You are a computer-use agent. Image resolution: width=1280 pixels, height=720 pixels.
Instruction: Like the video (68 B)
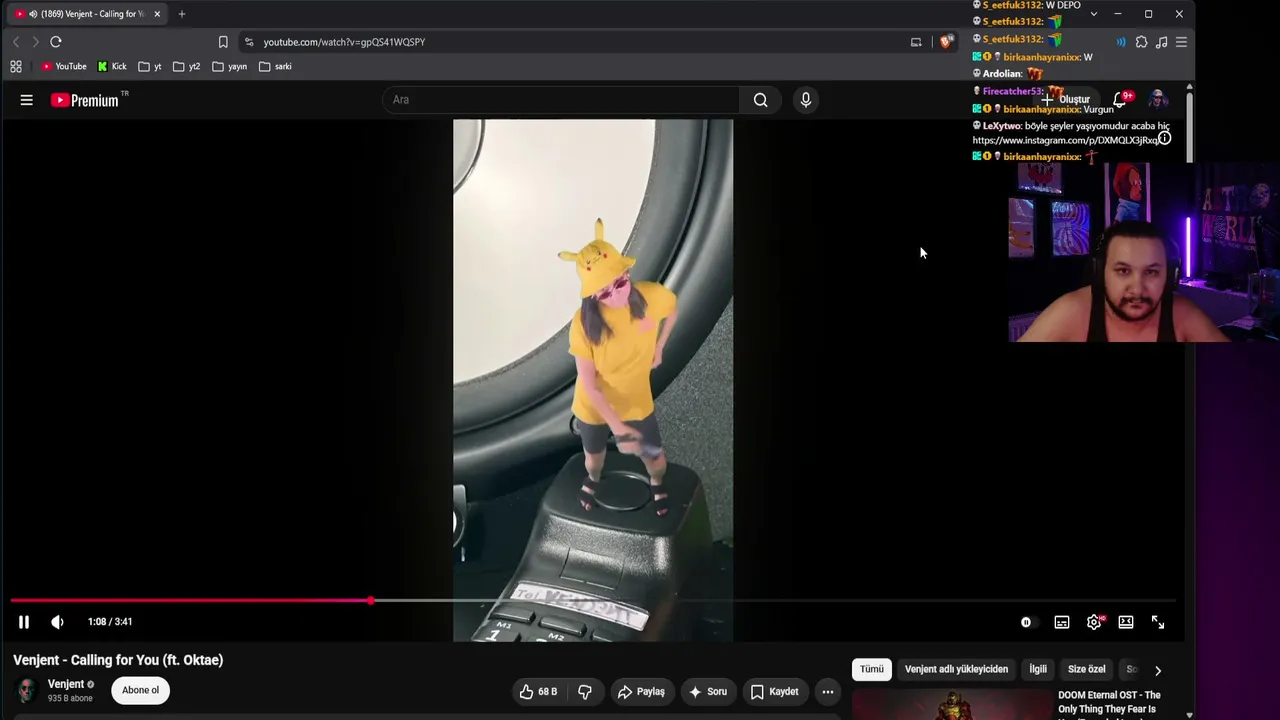pos(539,691)
